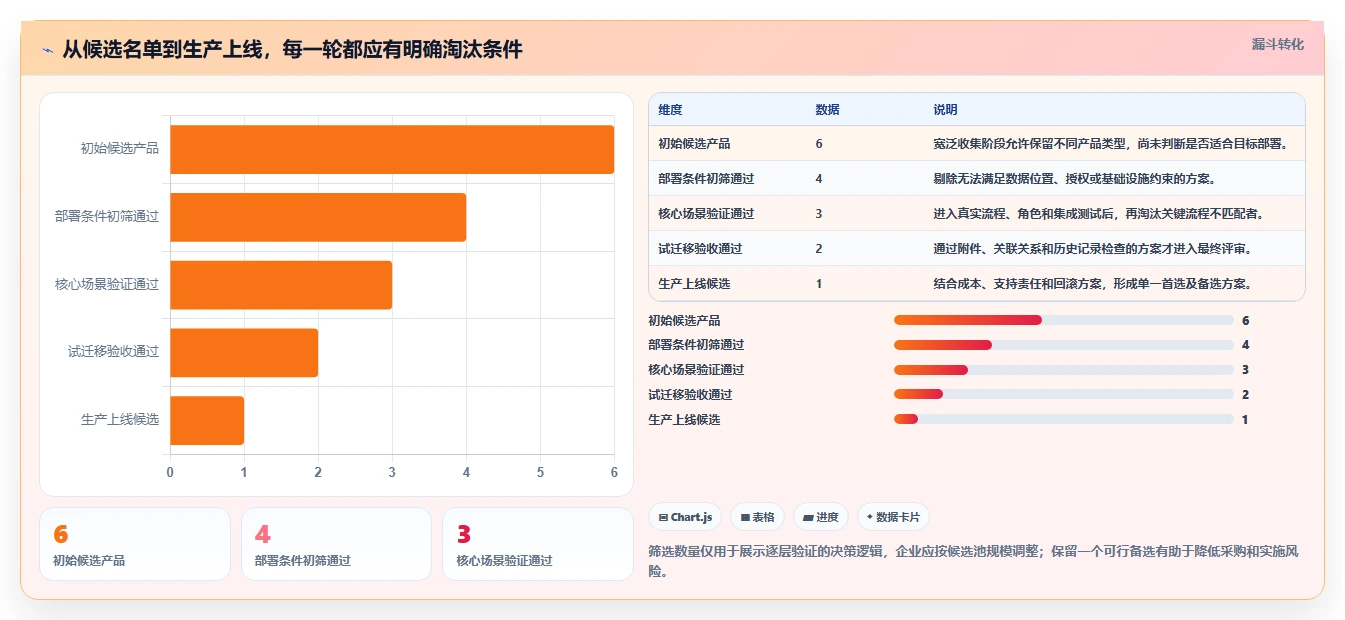Click the chart y-axis label 部署条件初筛通过
1345x620 pixels.
click(x=107, y=216)
